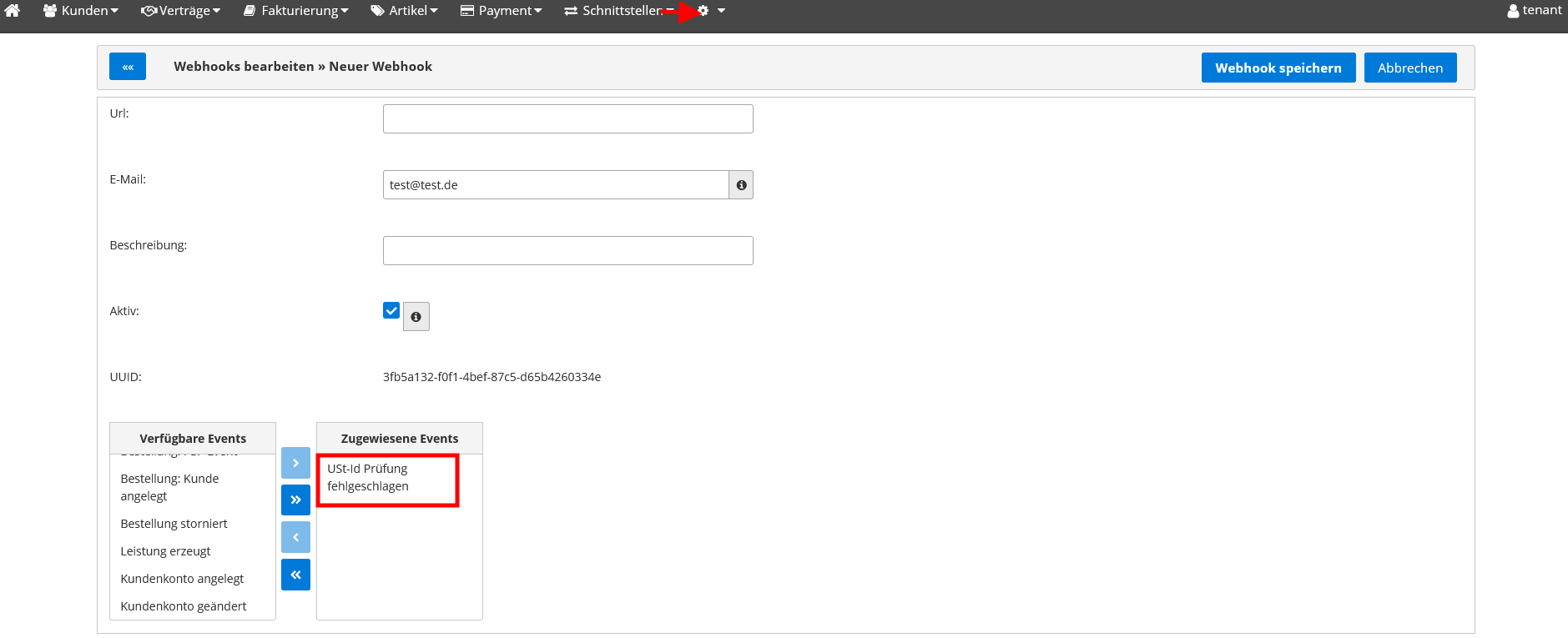1568x638 pixels.
Task: Go back using the « button
Action: 128,67
